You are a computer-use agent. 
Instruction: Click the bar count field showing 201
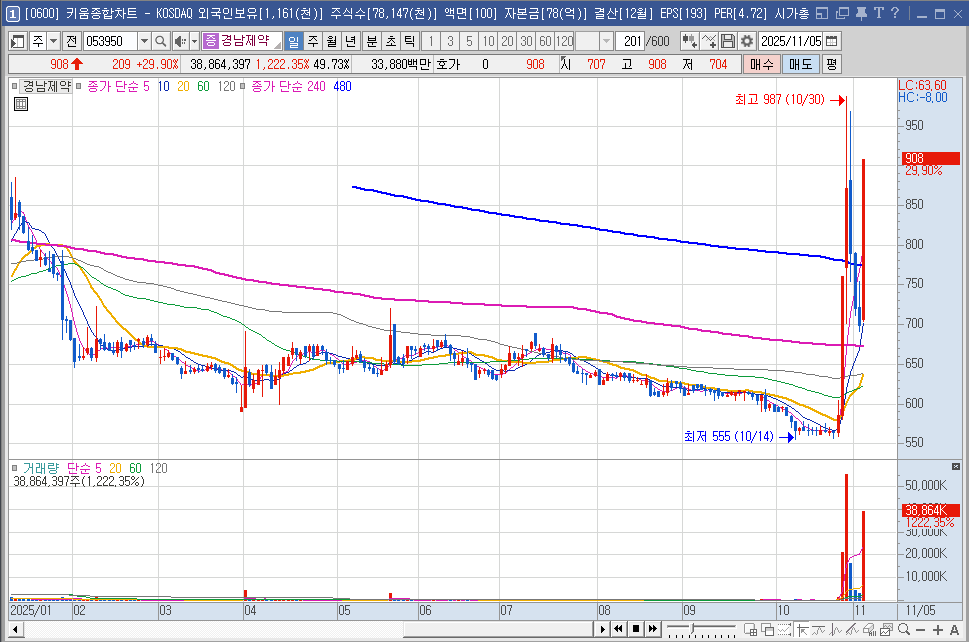pyautogui.click(x=630, y=41)
